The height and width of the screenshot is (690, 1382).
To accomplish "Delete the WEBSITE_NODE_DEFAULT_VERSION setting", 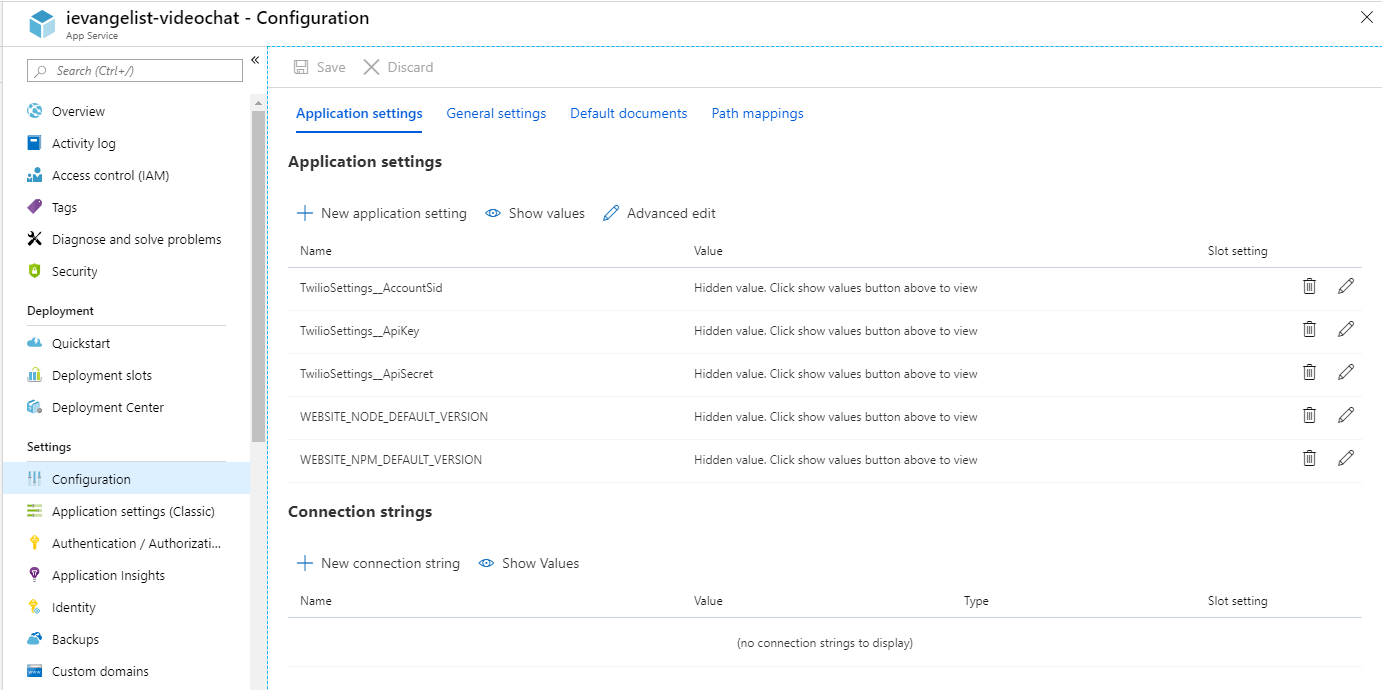I will tap(1309, 415).
